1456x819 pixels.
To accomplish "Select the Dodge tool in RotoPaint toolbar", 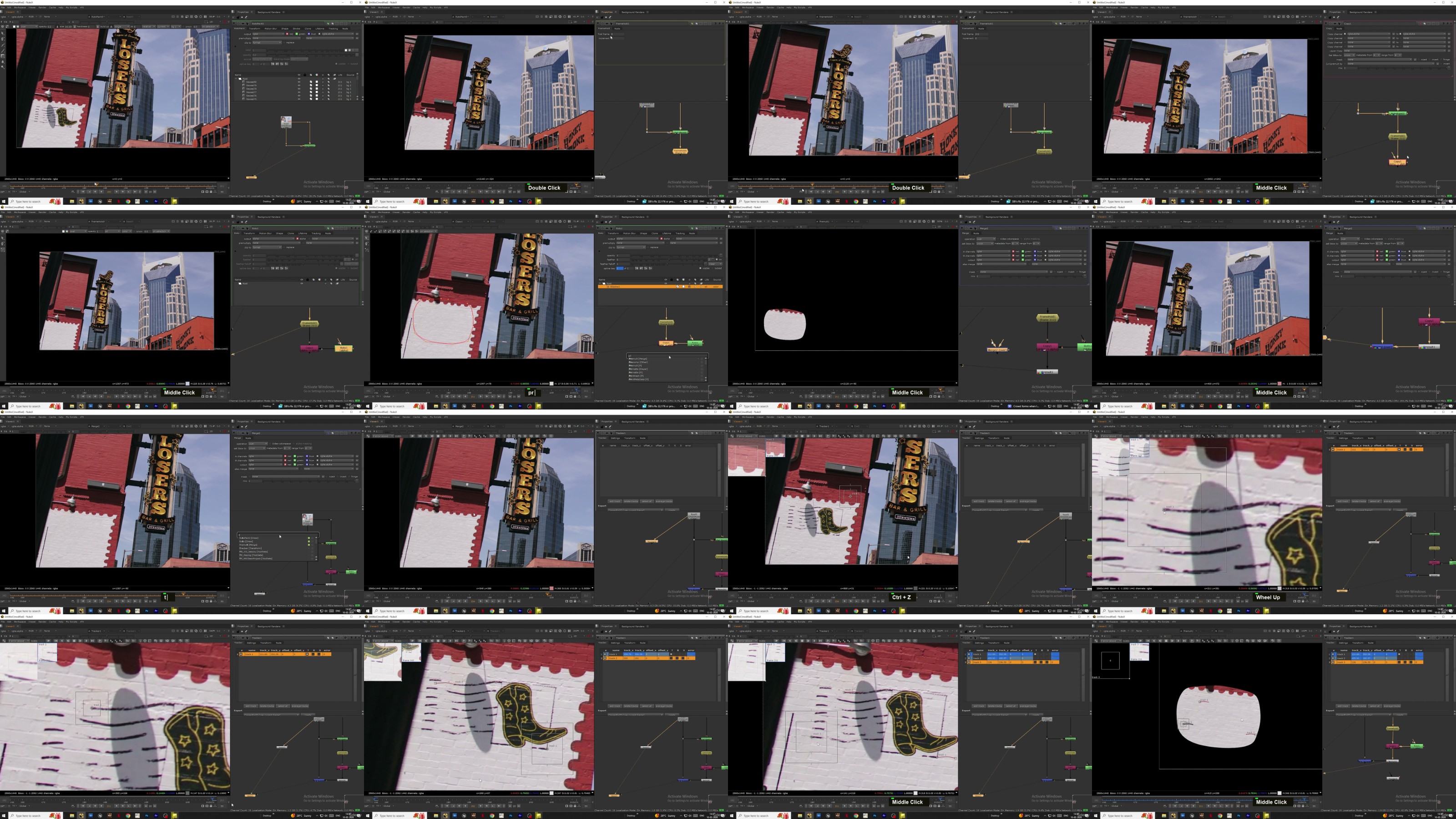I will [x=3, y=67].
